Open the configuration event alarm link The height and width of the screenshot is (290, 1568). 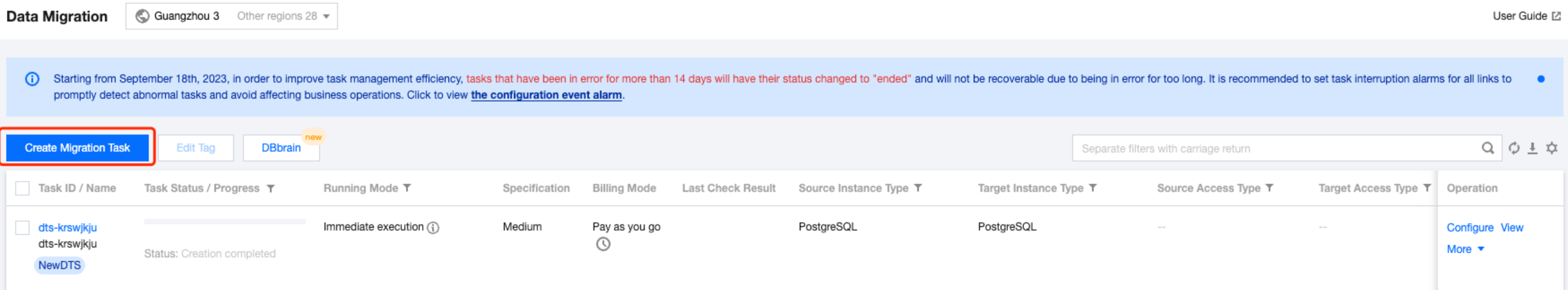tap(546, 95)
